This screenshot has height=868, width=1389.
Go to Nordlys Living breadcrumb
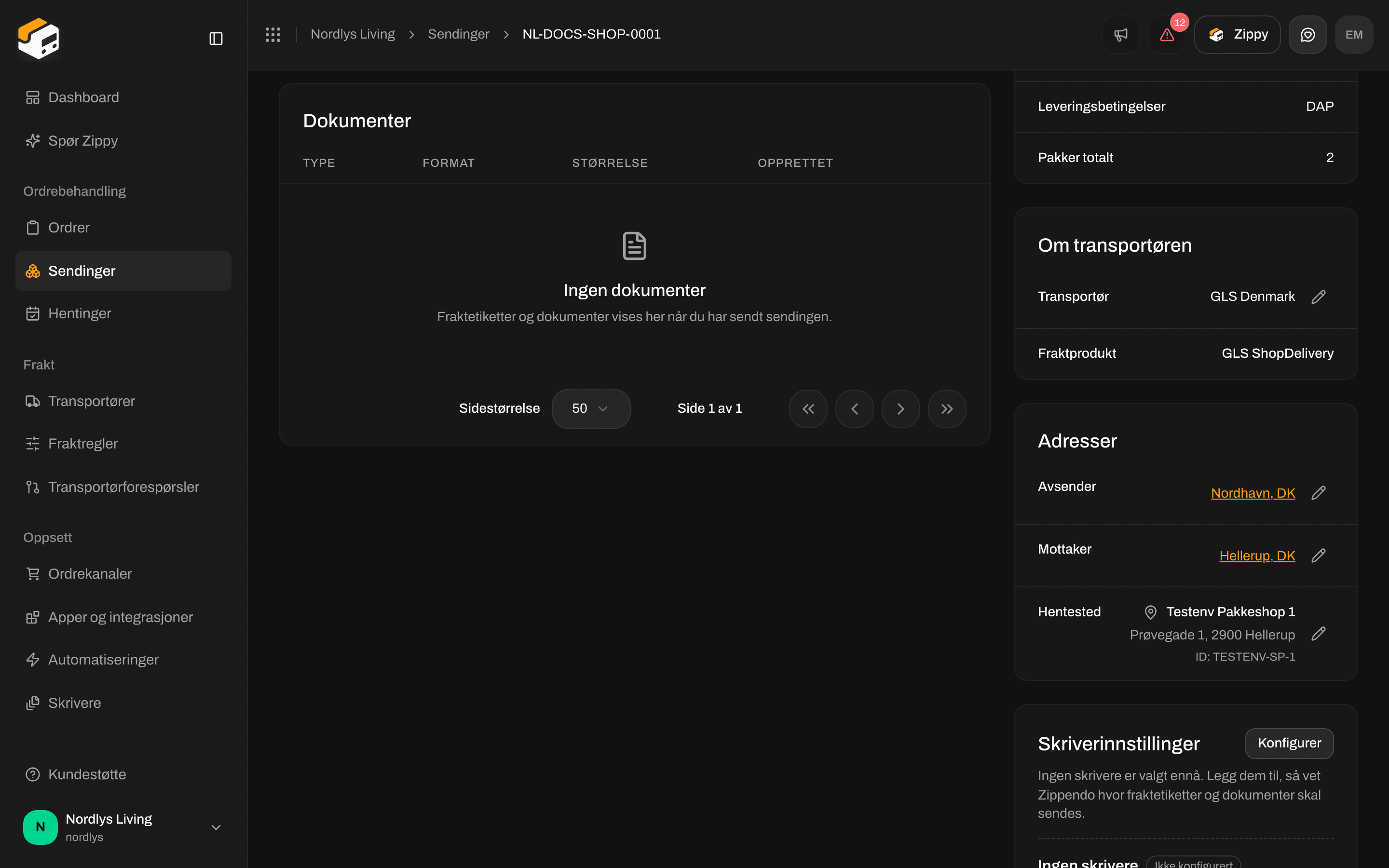tap(353, 34)
